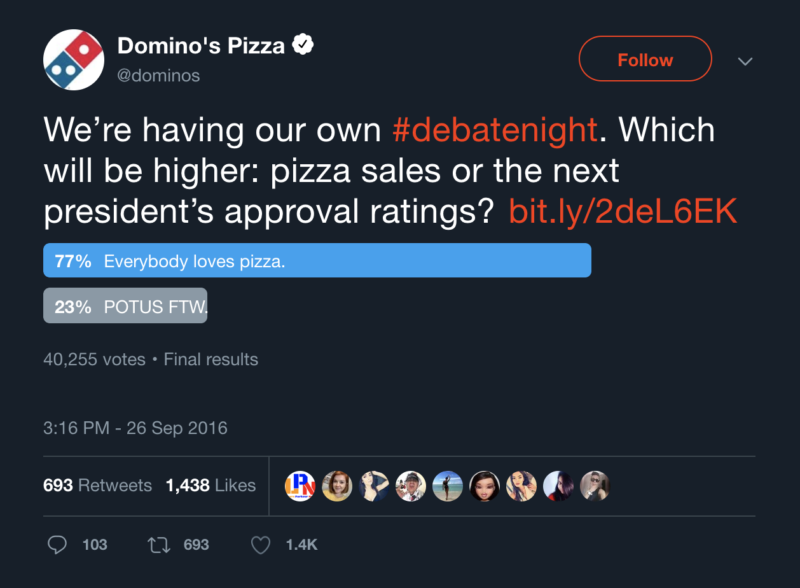Click the retweet arrows icon
Viewport: 800px width, 588px height.
click(x=157, y=544)
